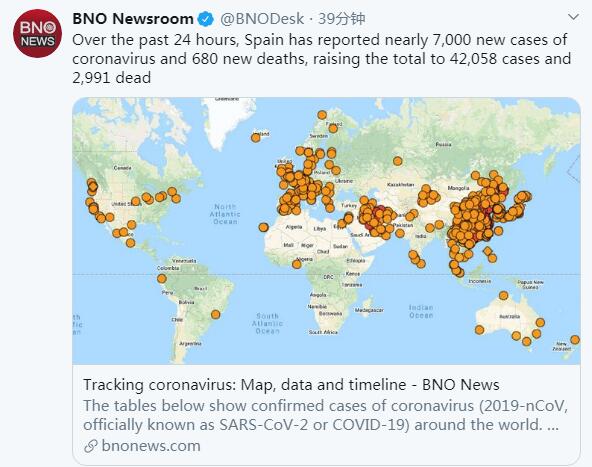592x467 pixels.
Task: Click the tweet text about Spain
Action: pos(321,59)
